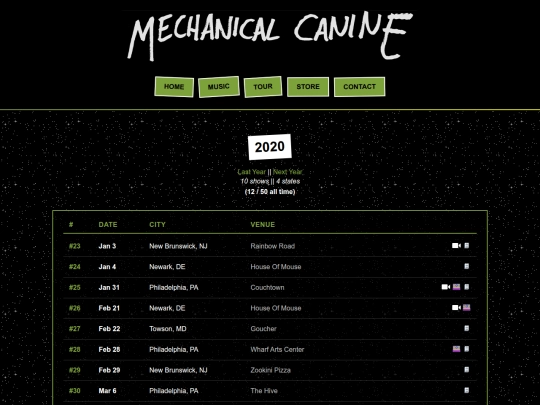Click the '10 shows || 4 states' text

click(270, 181)
